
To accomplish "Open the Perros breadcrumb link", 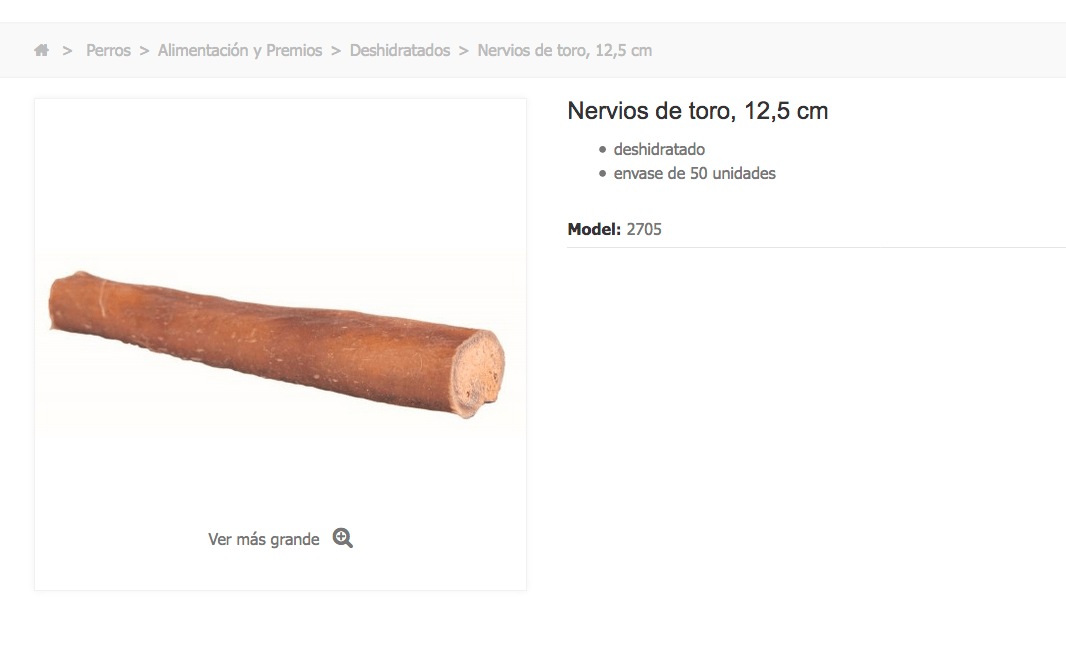I will [108, 50].
